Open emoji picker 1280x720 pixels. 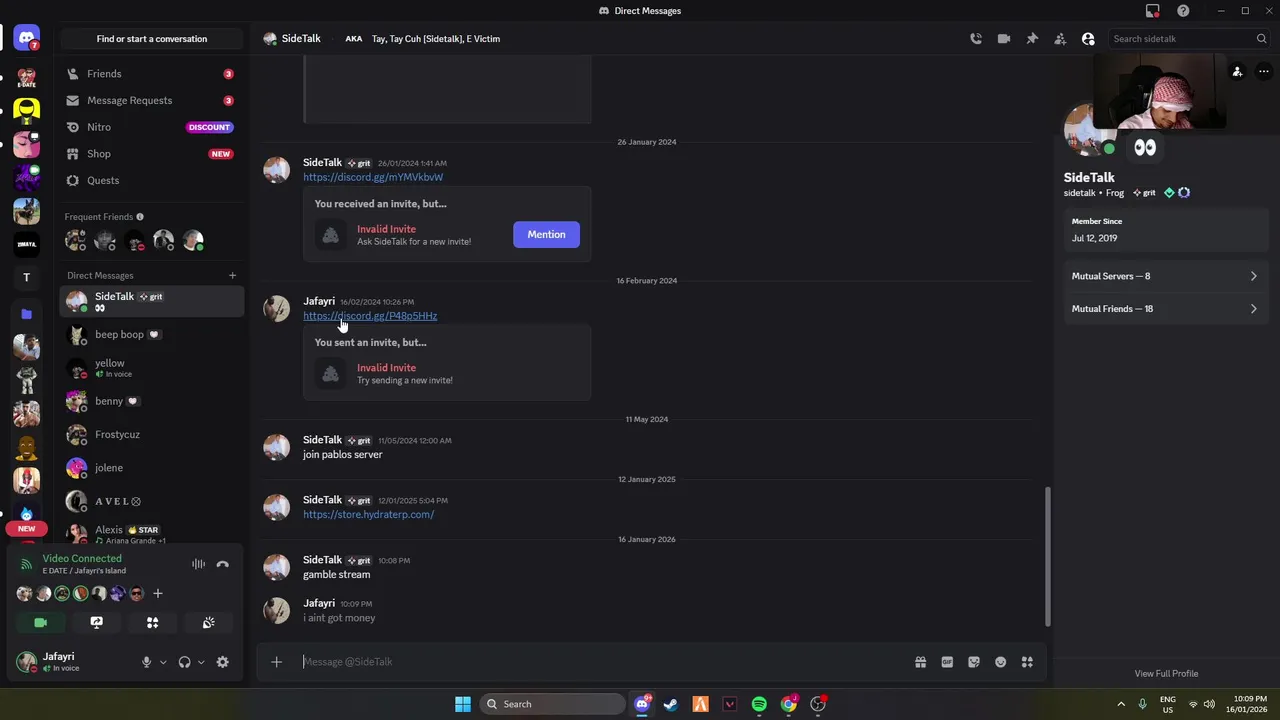pos(1000,662)
